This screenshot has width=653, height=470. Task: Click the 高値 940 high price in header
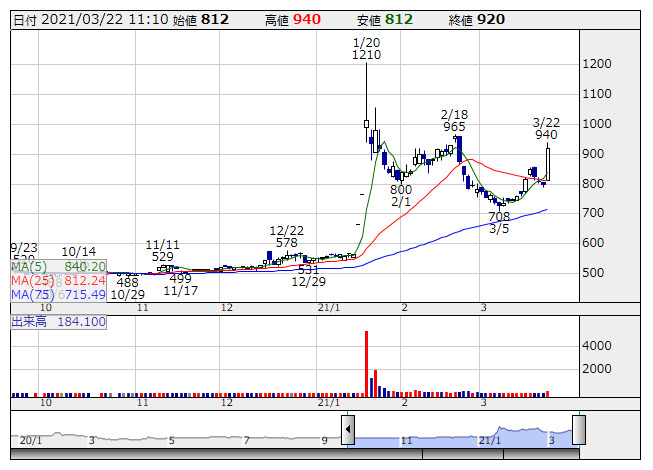[x=293, y=20]
